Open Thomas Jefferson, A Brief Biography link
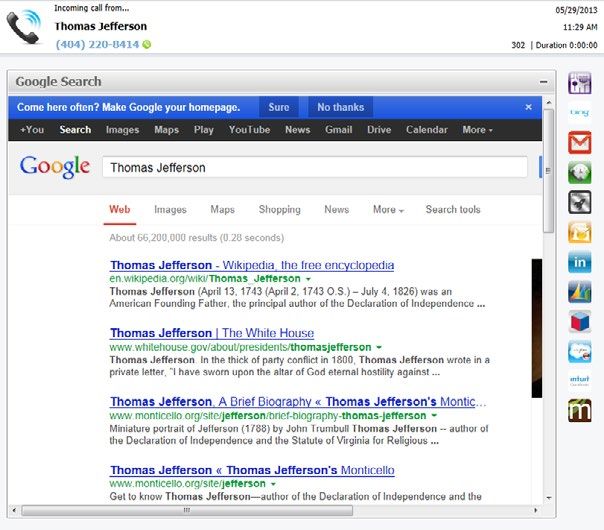 (298, 402)
